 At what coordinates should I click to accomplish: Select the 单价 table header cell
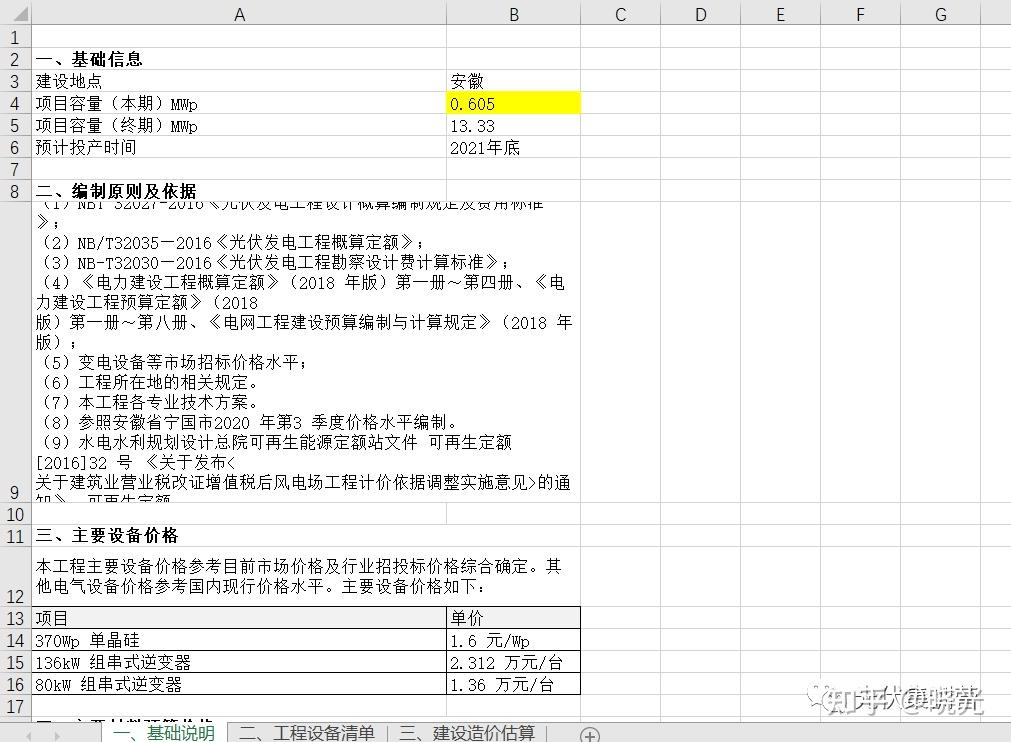pos(513,617)
